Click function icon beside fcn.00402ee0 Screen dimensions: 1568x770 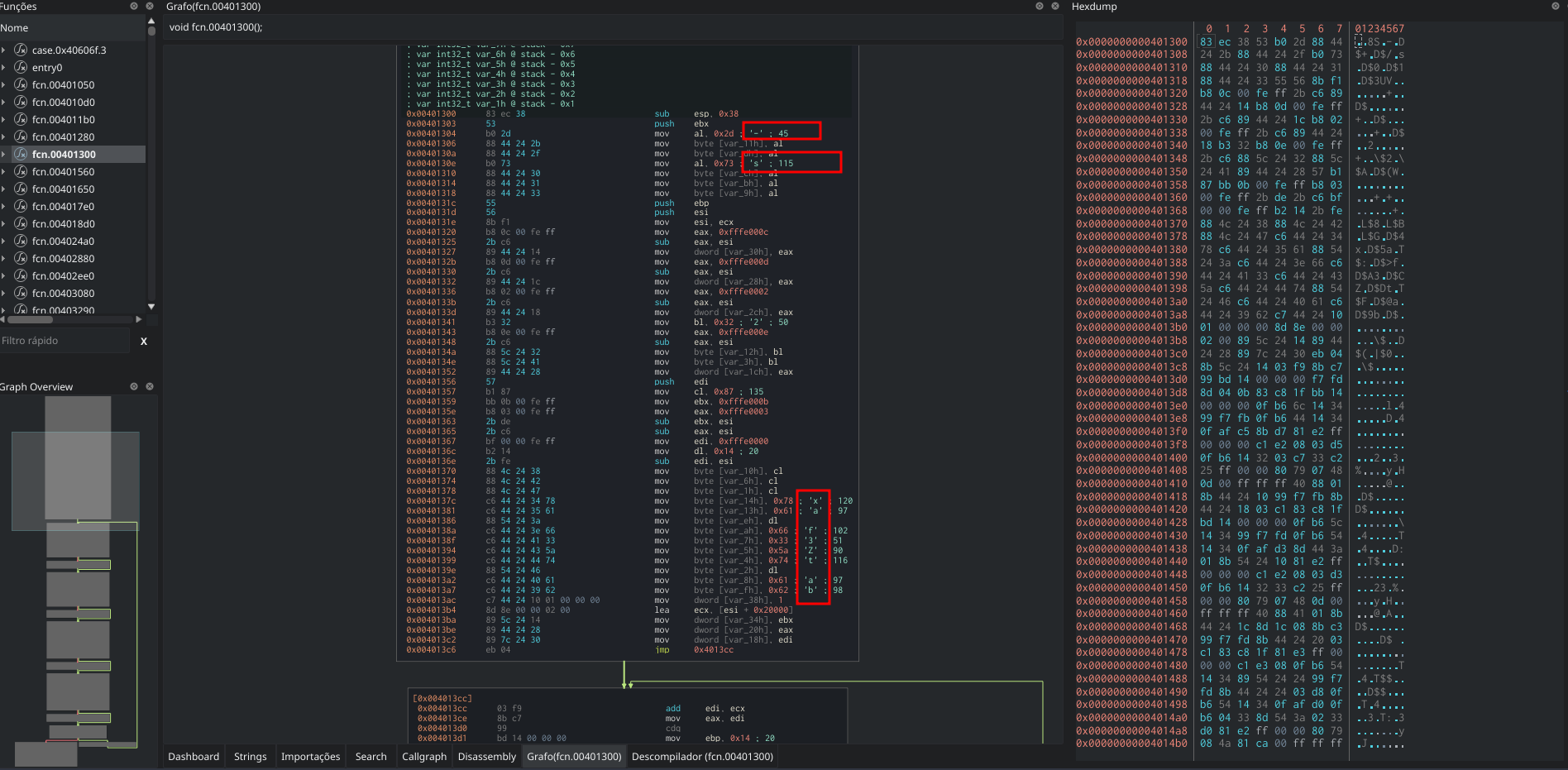point(21,275)
